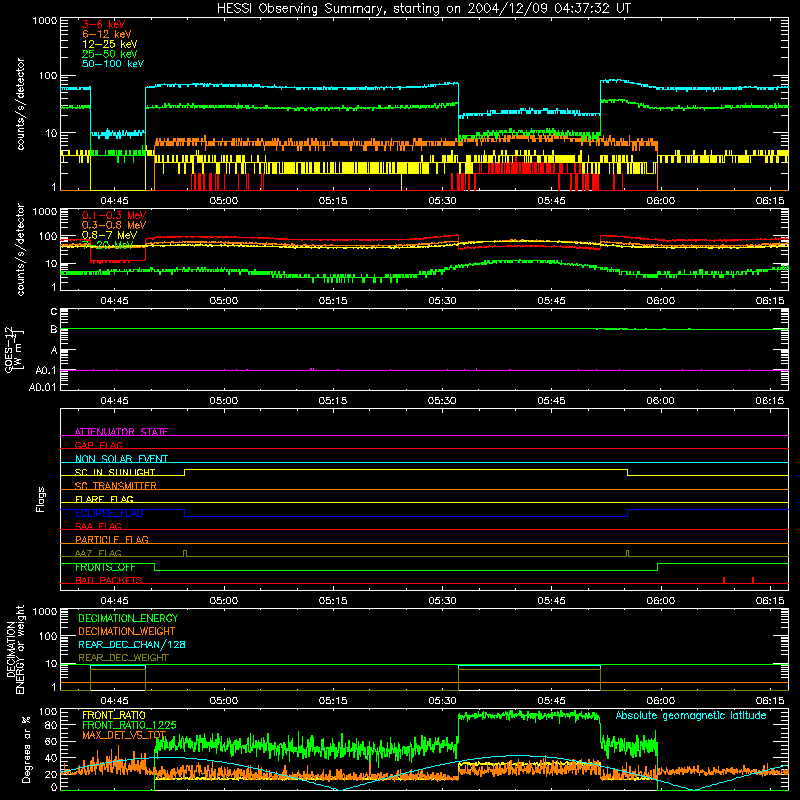The image size is (800, 800).
Task: Click 05:15 tick label under the Flags panel
Action: (333, 601)
